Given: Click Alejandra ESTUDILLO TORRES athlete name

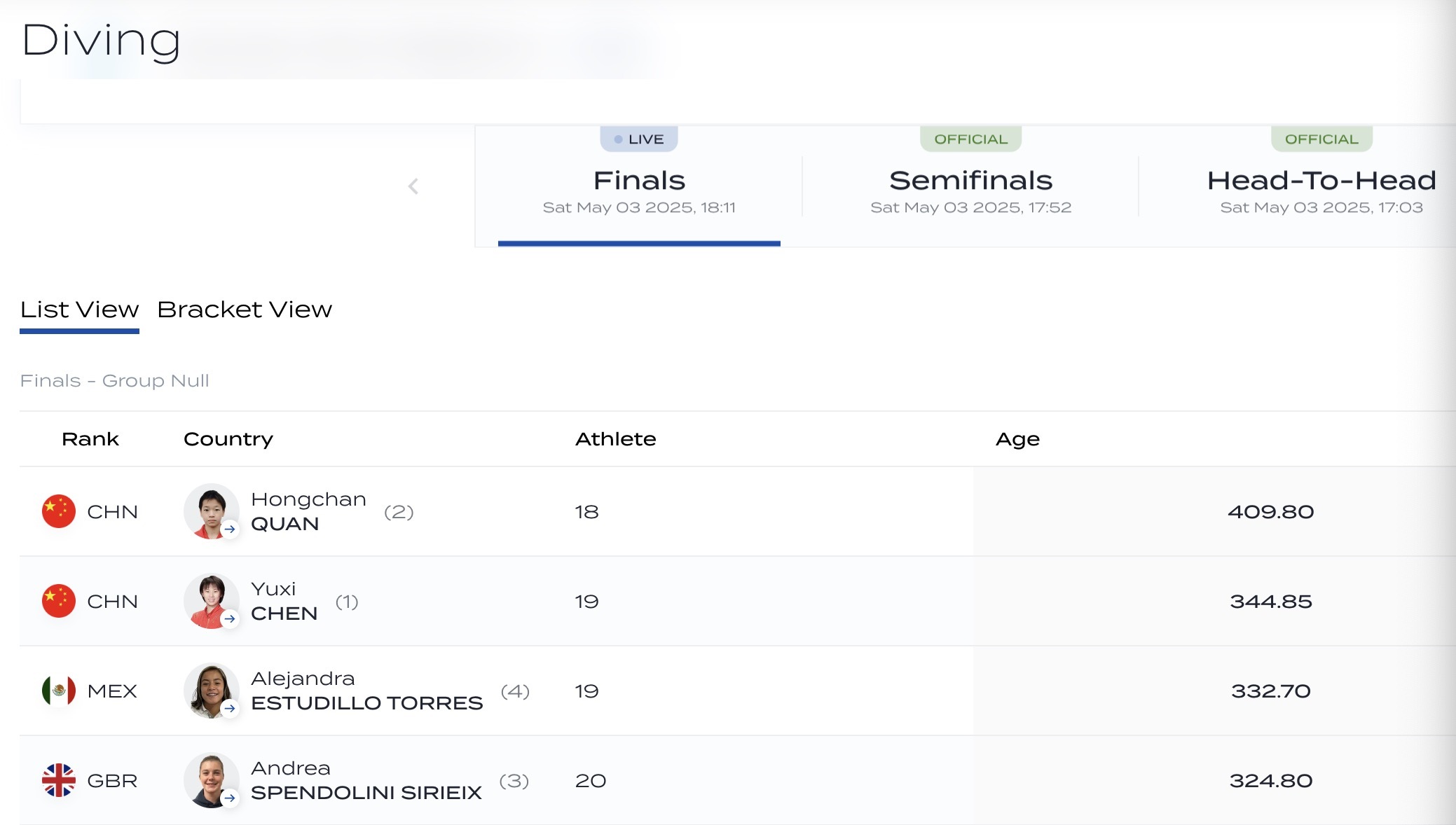Looking at the screenshot, I should coord(366,691).
